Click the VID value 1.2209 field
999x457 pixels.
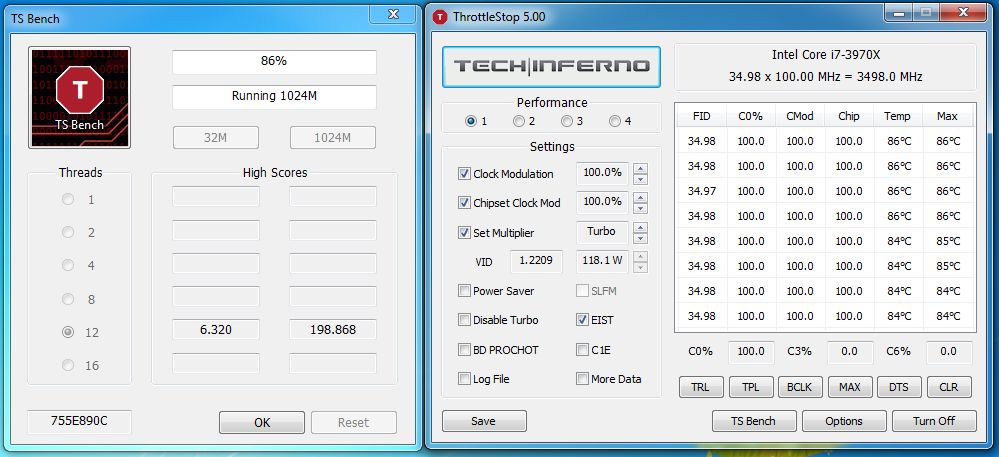point(536,261)
